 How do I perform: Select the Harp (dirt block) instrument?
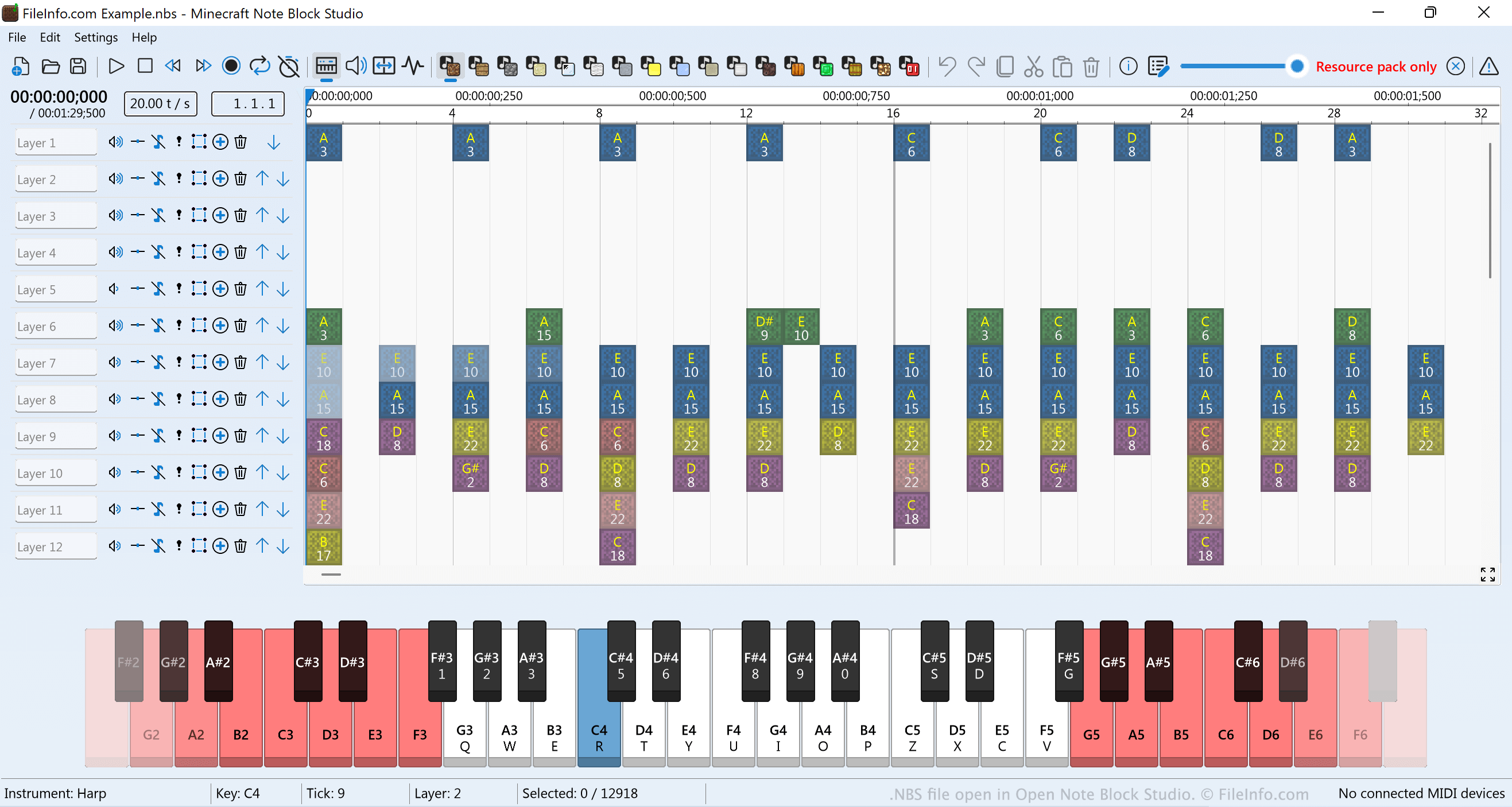point(450,67)
